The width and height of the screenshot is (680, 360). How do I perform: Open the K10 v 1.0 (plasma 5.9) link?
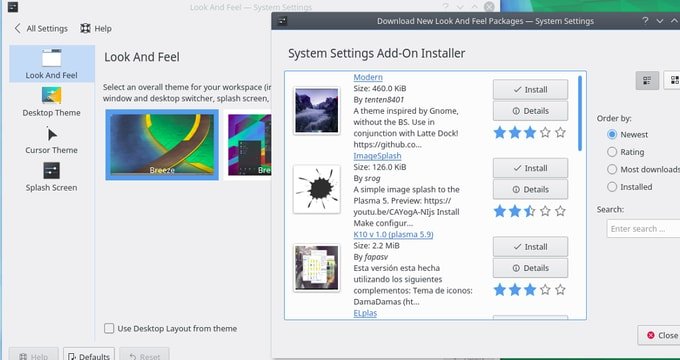coord(393,234)
